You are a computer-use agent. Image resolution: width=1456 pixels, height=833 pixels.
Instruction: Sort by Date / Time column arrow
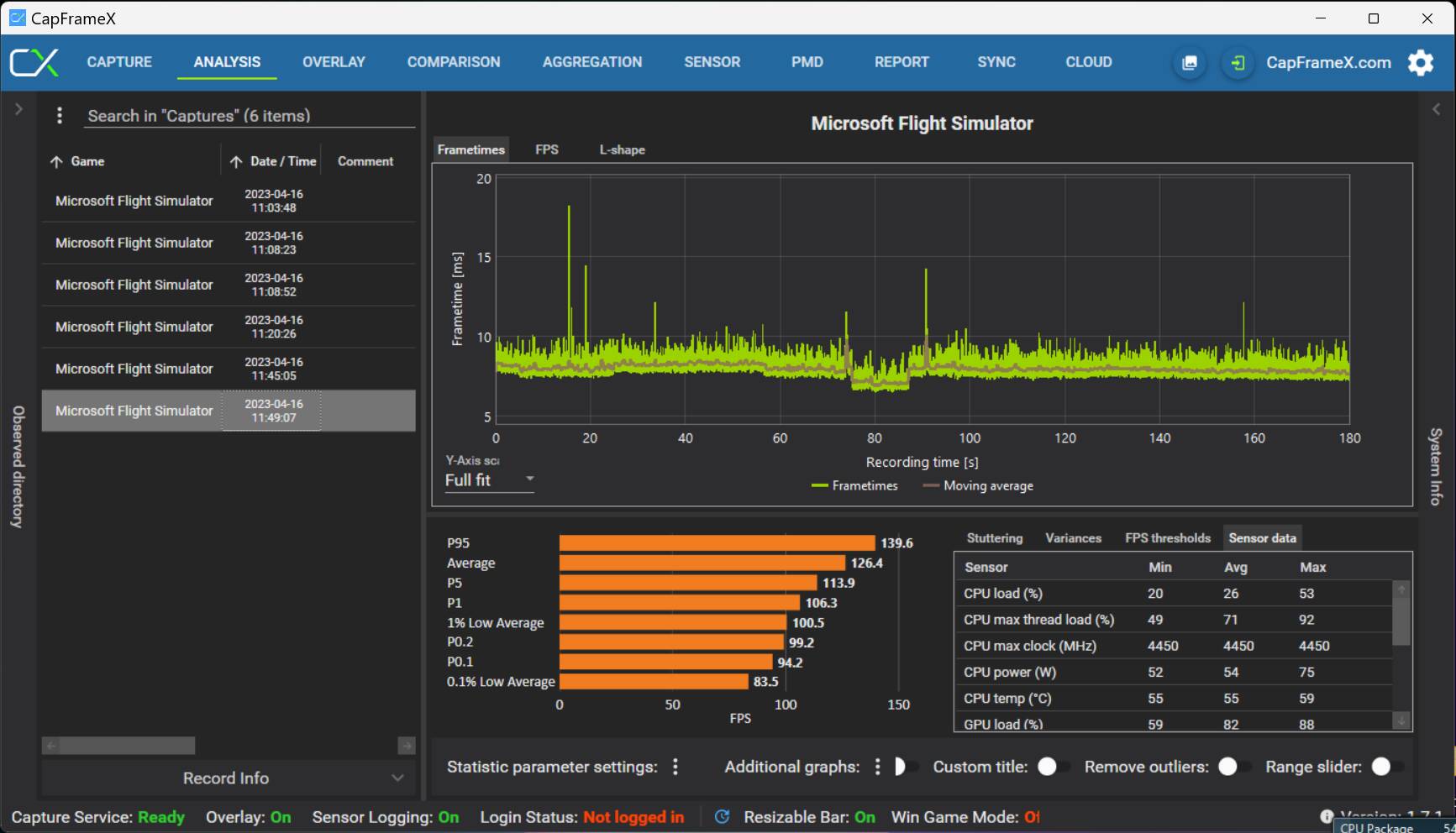click(236, 162)
